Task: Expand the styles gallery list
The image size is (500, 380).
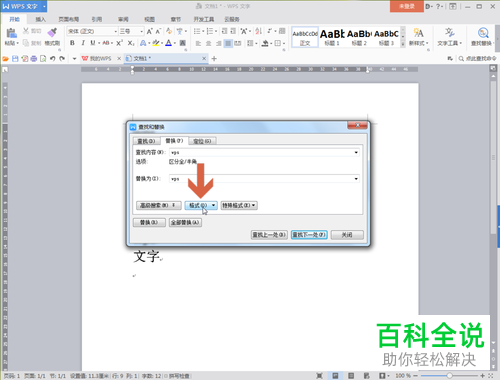Action: [x=403, y=44]
